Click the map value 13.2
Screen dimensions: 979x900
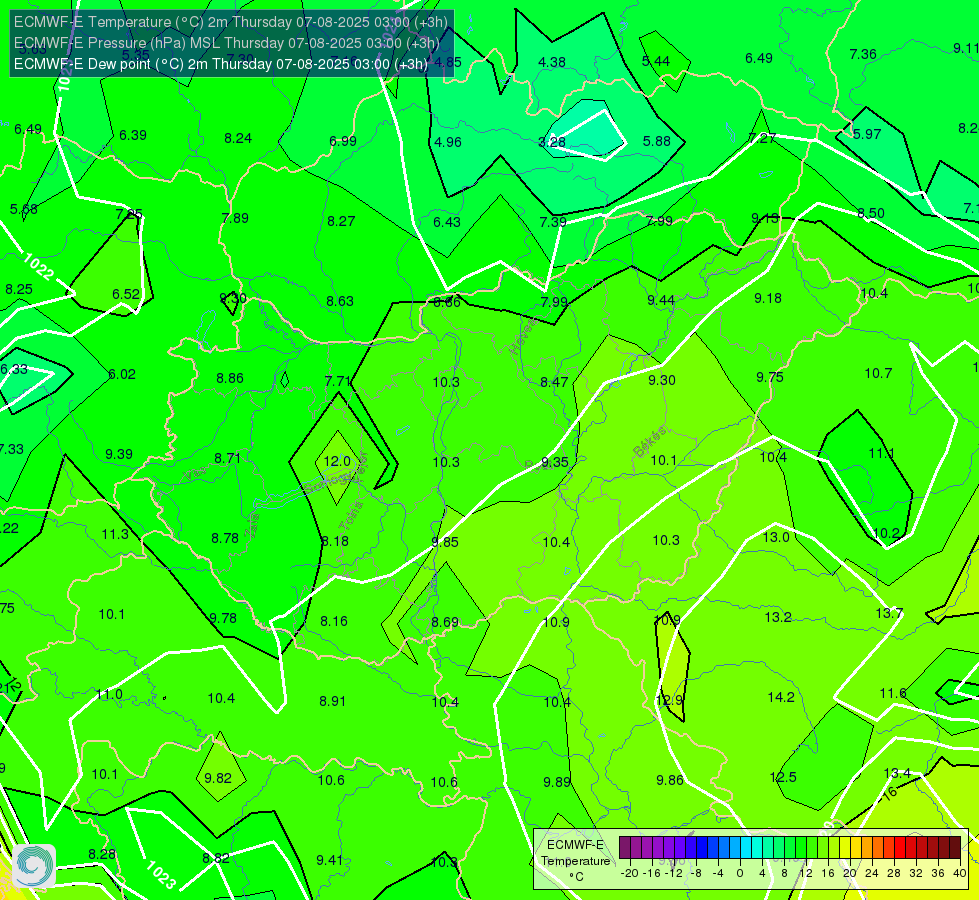[778, 618]
